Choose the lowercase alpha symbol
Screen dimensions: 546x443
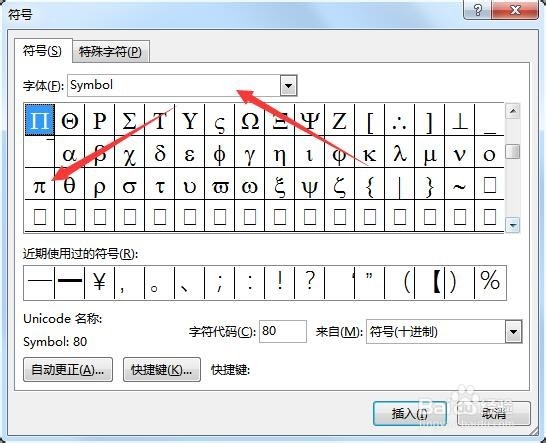pos(70,152)
